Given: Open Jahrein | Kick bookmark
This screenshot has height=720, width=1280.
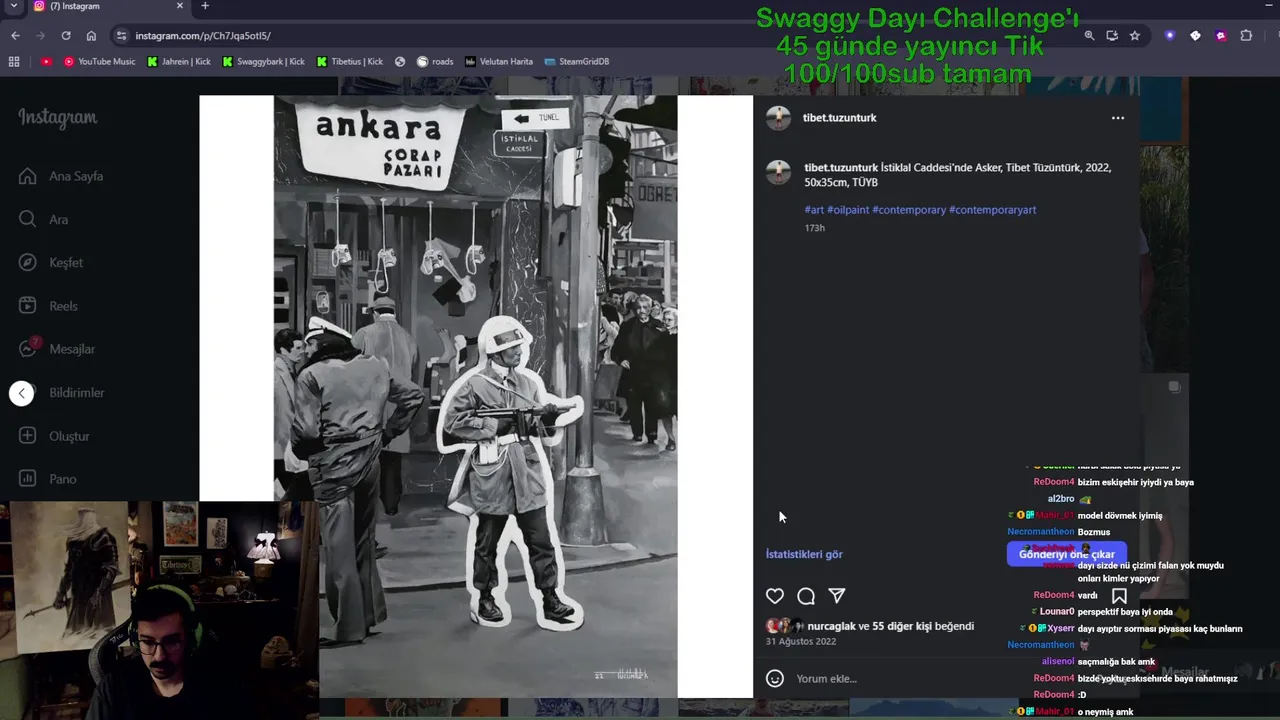Looking at the screenshot, I should click(180, 61).
